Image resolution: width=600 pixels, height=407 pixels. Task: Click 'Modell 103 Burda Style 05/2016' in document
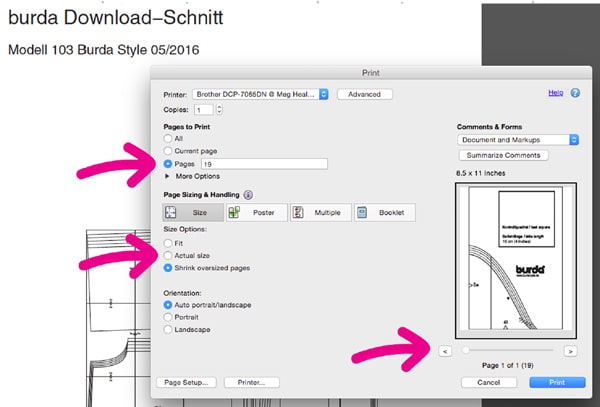[104, 50]
